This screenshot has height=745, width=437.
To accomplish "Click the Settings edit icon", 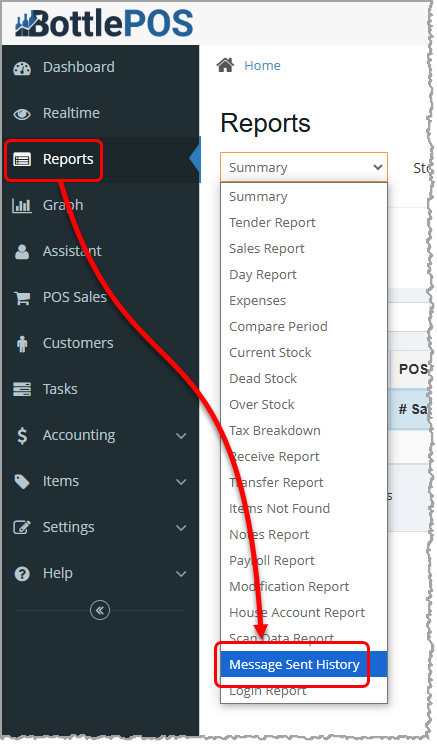I will [22, 527].
